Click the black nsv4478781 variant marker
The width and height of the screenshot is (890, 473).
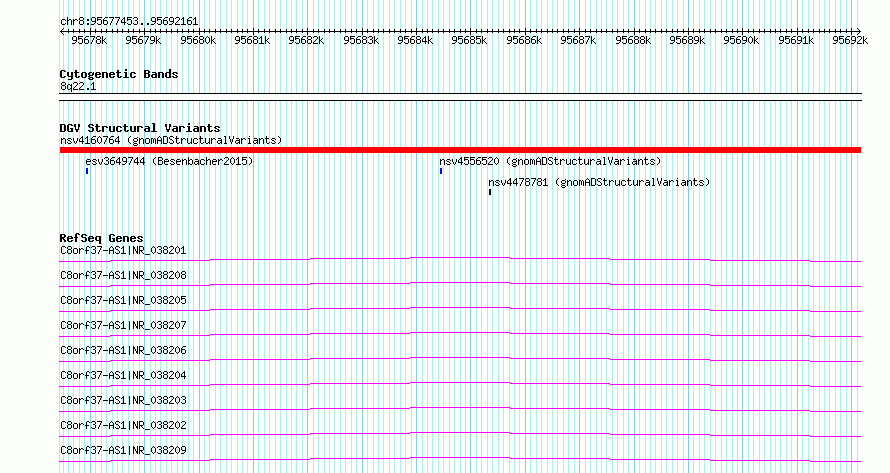click(490, 192)
